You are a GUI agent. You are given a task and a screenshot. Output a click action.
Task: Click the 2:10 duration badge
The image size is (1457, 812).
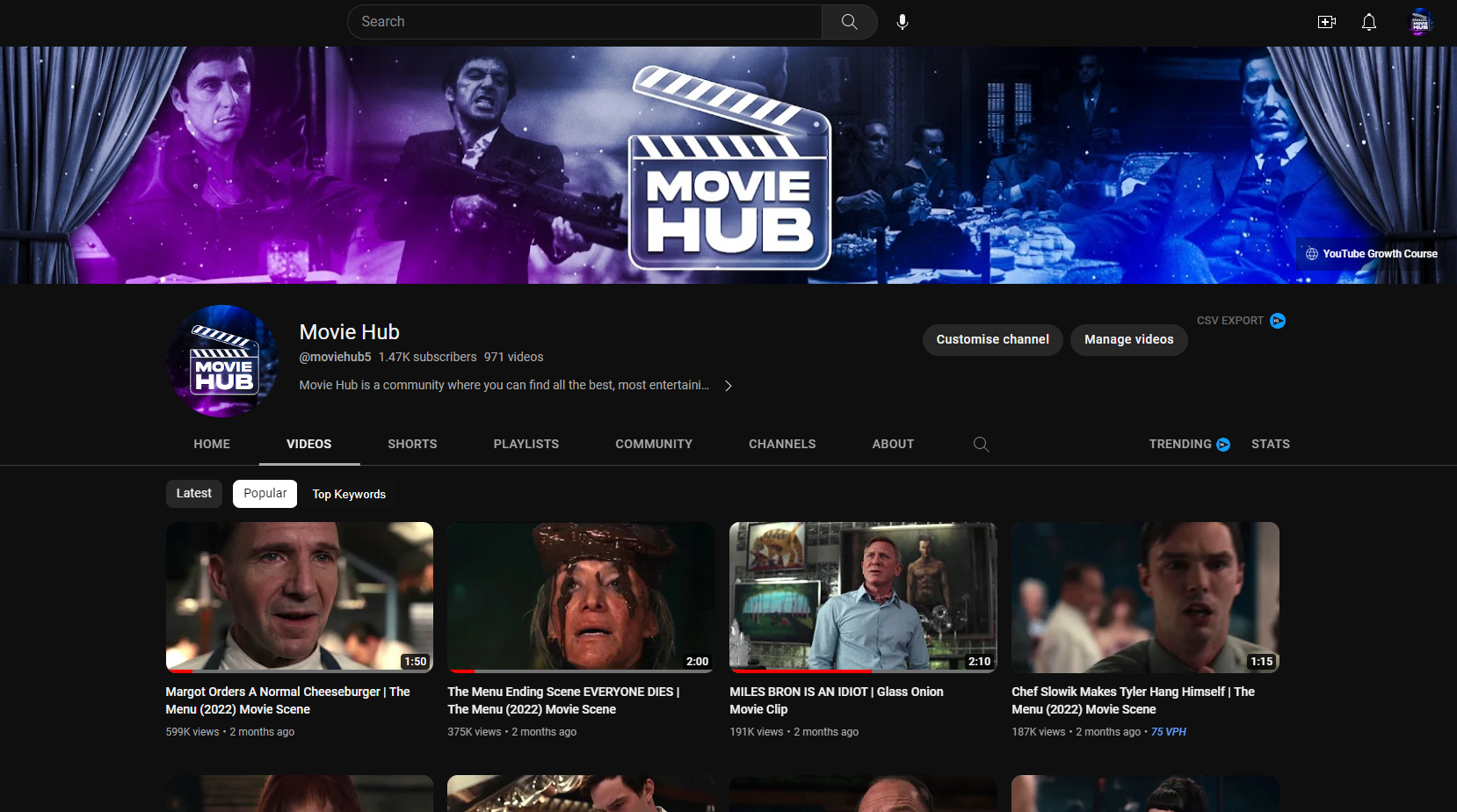pyautogui.click(x=980, y=662)
